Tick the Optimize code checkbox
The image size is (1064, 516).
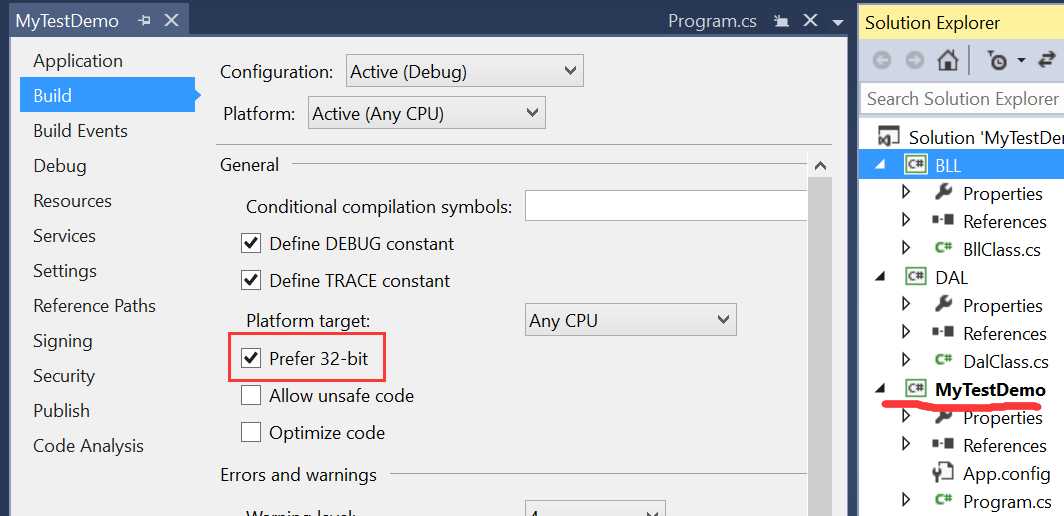tap(251, 432)
